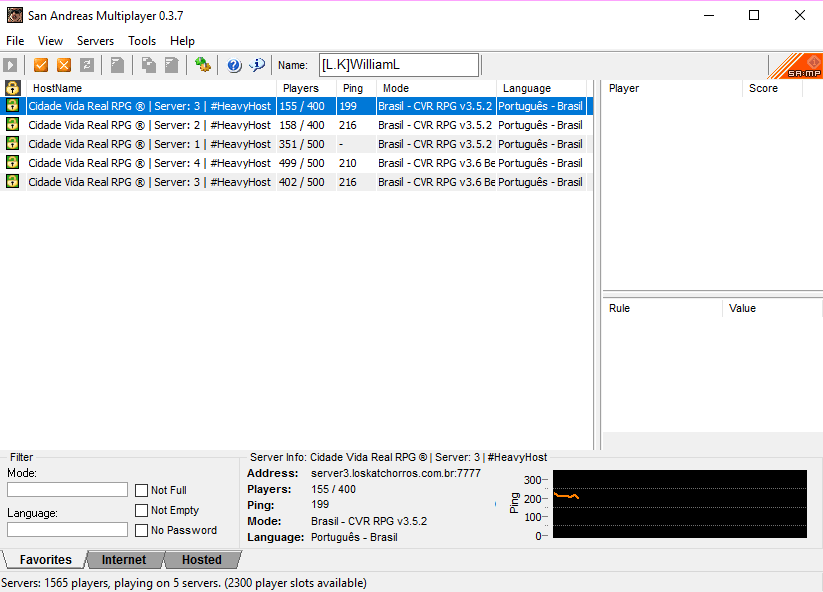823x592 pixels.
Task: Click into the Mode filter text box
Action: click(x=67, y=490)
